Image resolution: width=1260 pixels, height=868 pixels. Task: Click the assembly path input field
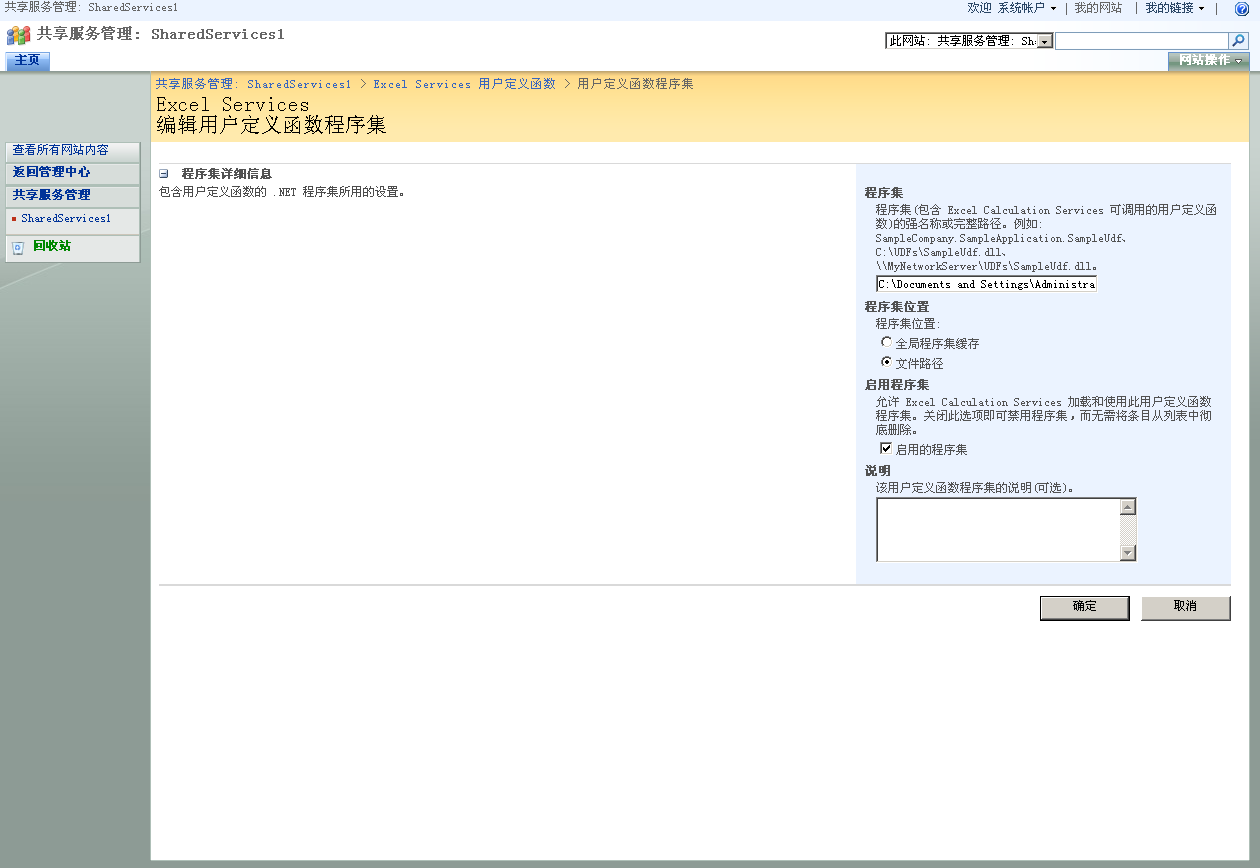click(x=986, y=284)
